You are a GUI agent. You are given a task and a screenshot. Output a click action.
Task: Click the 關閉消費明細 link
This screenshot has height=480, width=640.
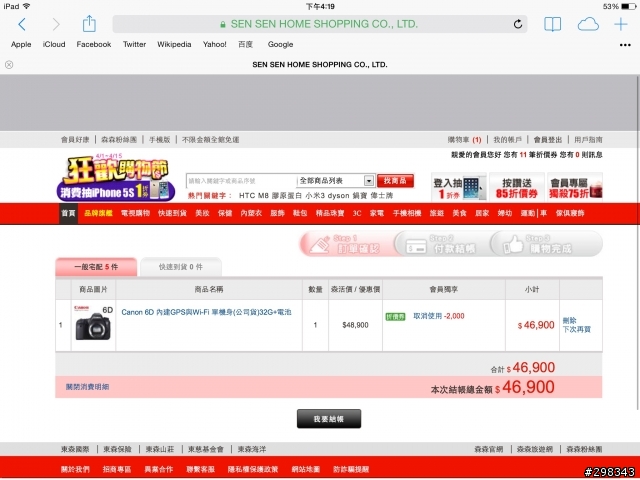click(x=87, y=387)
